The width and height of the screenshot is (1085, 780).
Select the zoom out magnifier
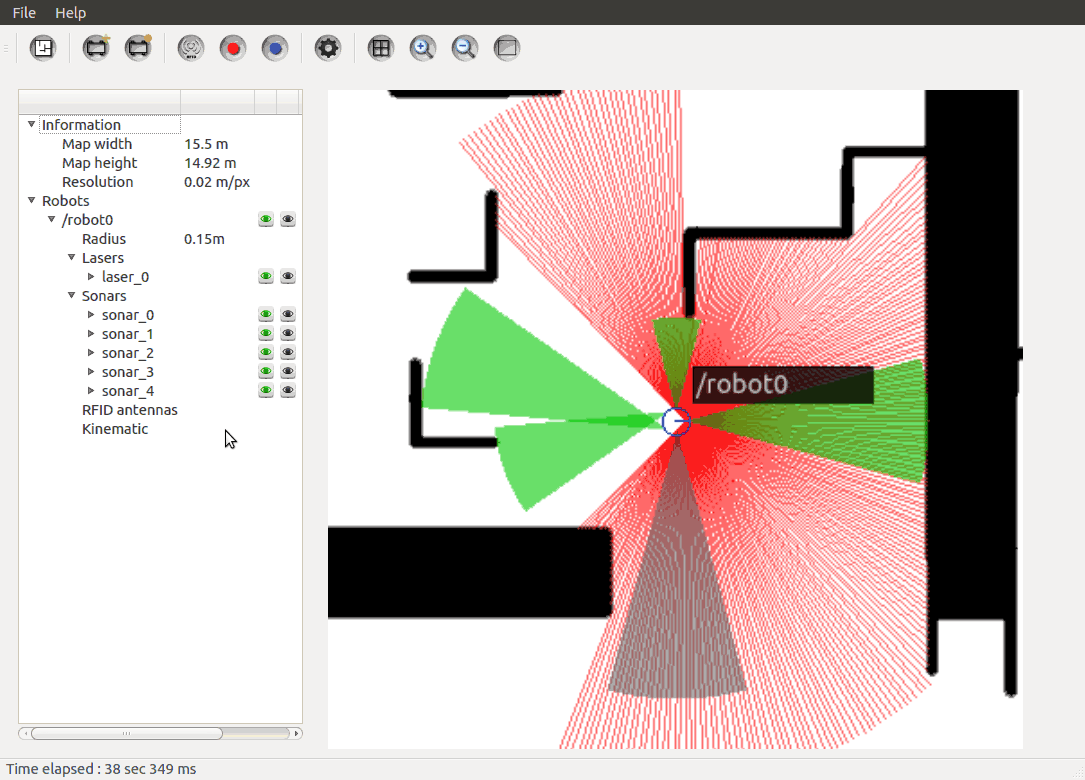point(465,48)
